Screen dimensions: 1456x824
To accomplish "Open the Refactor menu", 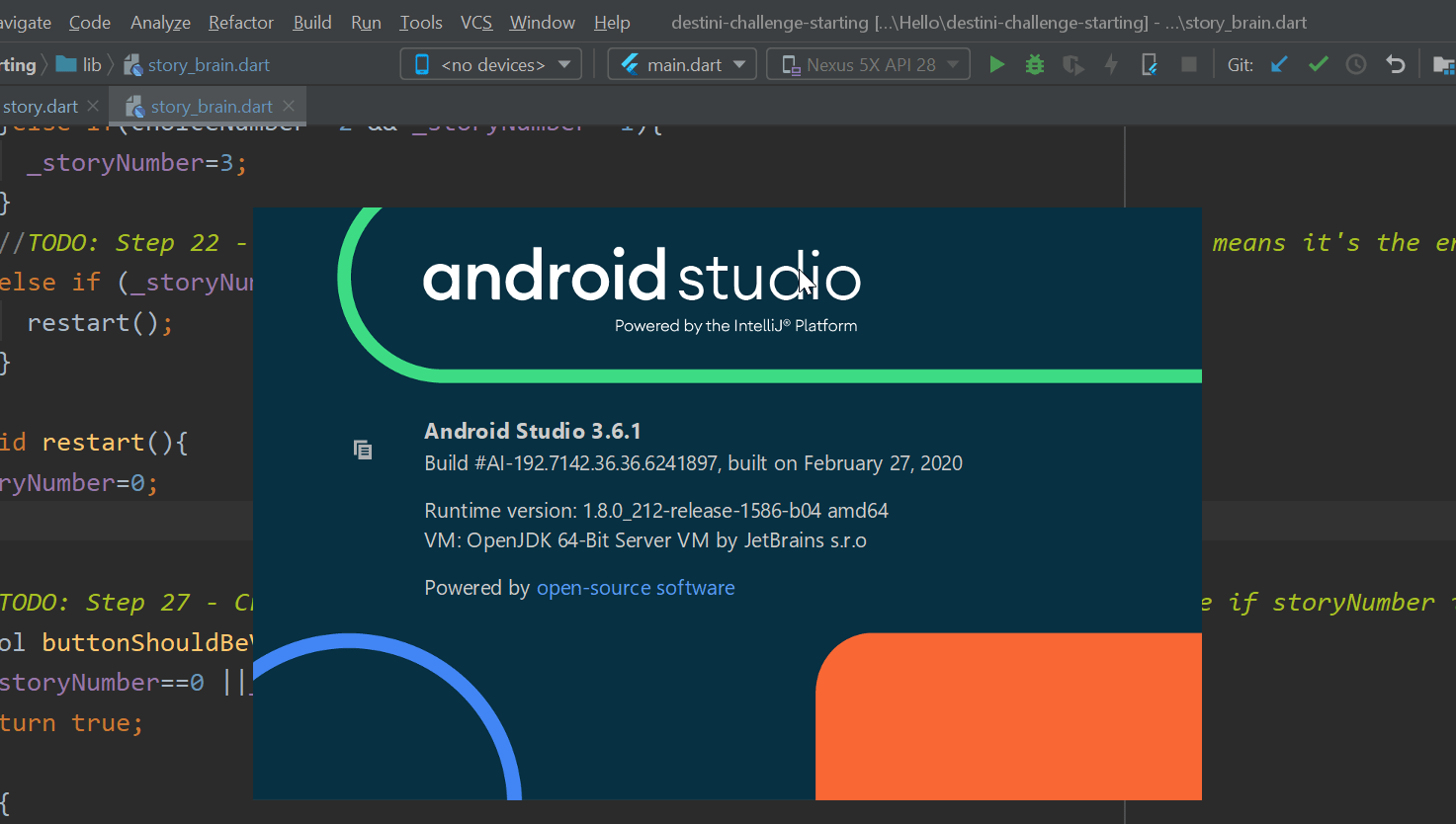I will (x=241, y=22).
